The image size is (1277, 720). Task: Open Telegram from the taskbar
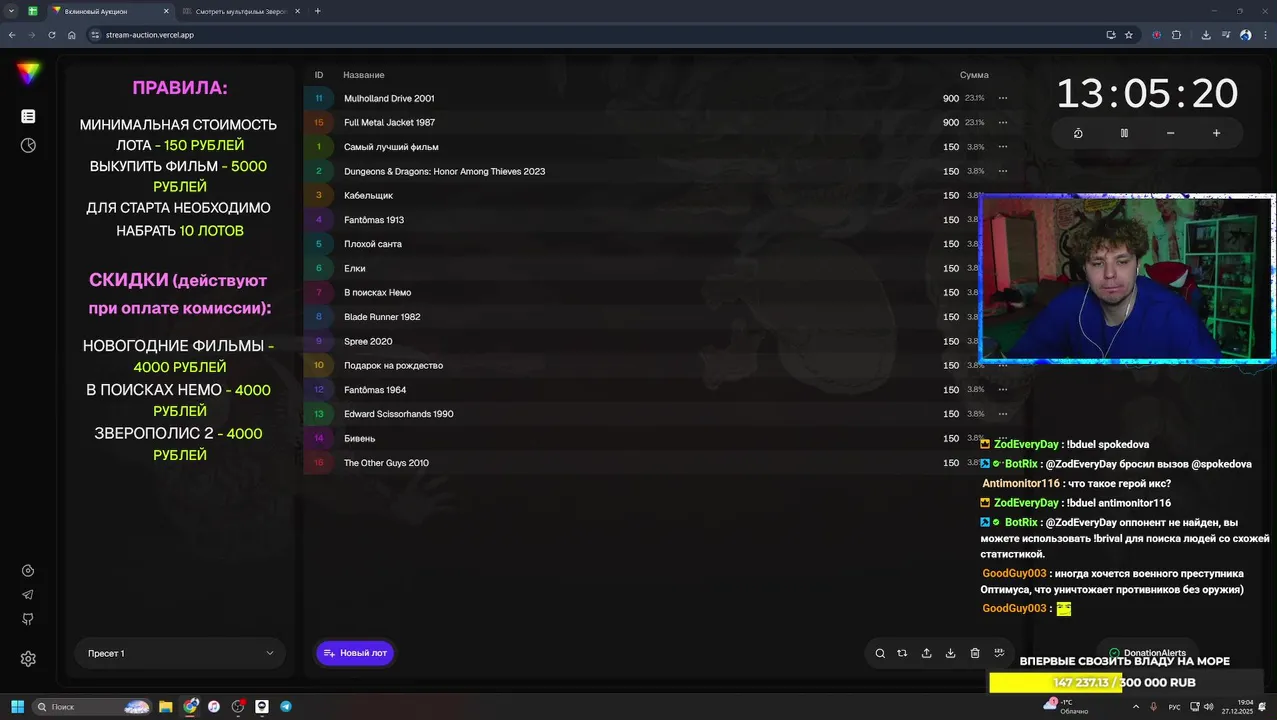point(286,706)
